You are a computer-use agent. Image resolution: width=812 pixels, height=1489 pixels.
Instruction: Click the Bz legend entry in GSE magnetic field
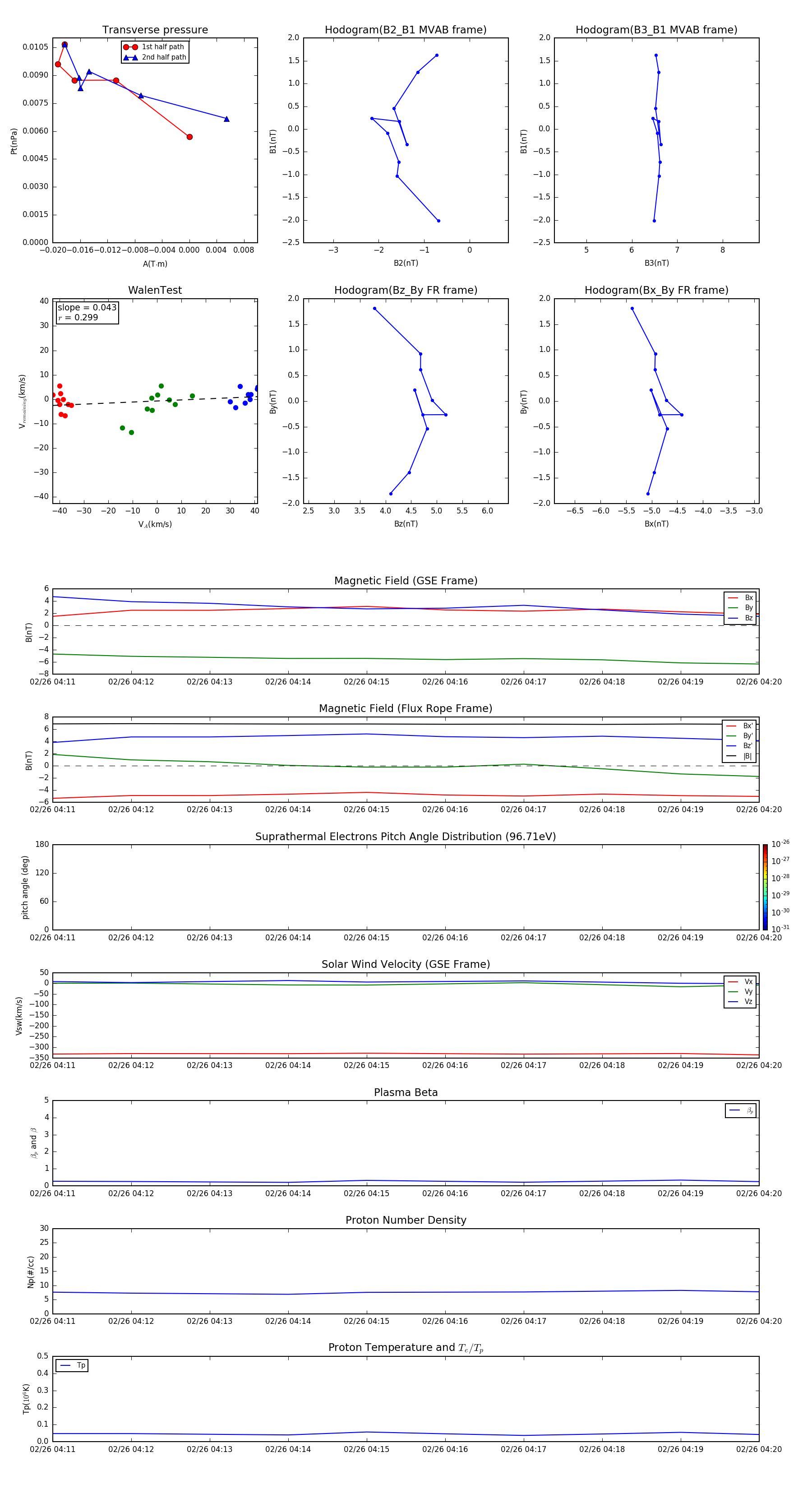click(740, 618)
